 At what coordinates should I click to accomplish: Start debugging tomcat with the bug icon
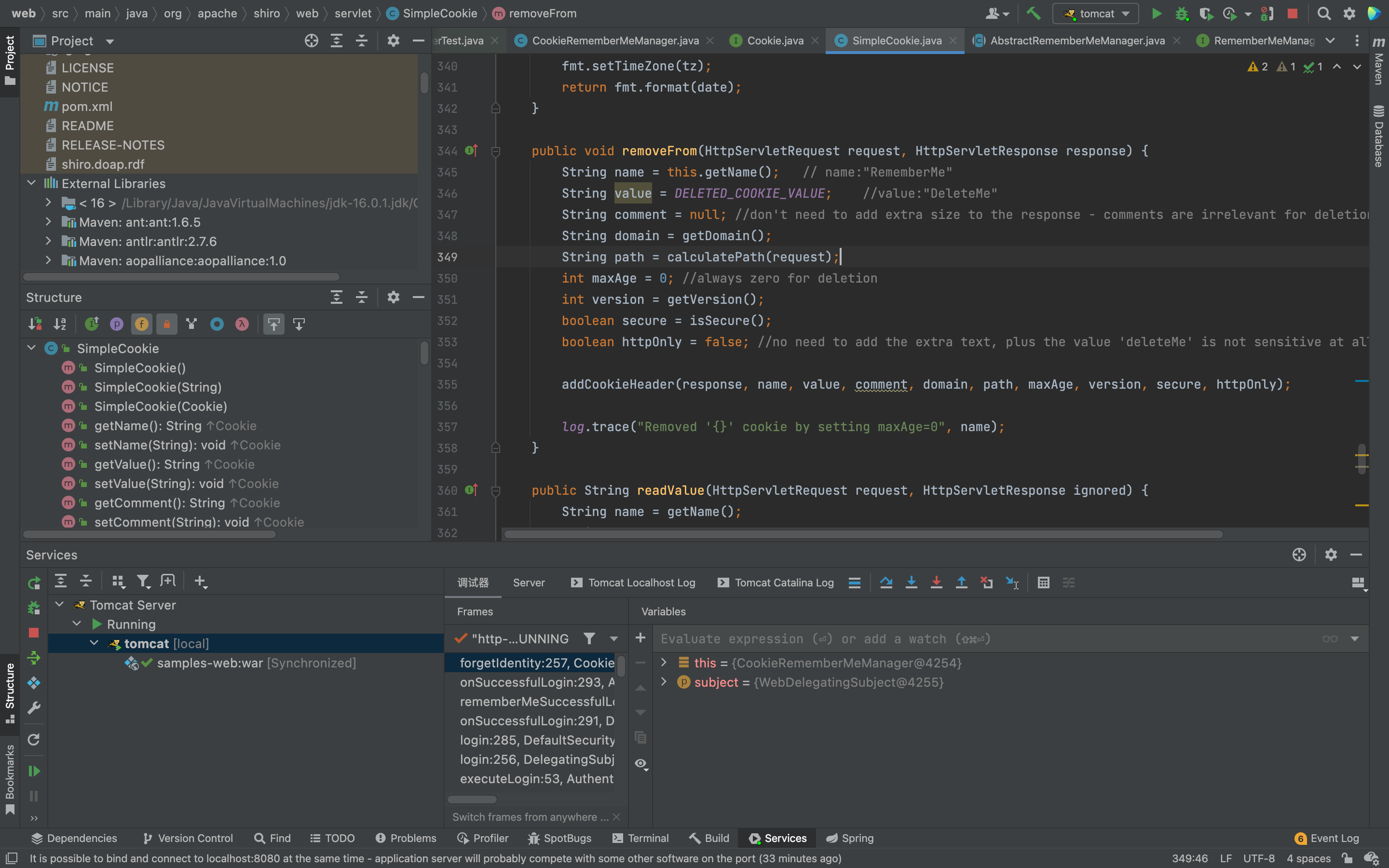[x=1181, y=13]
